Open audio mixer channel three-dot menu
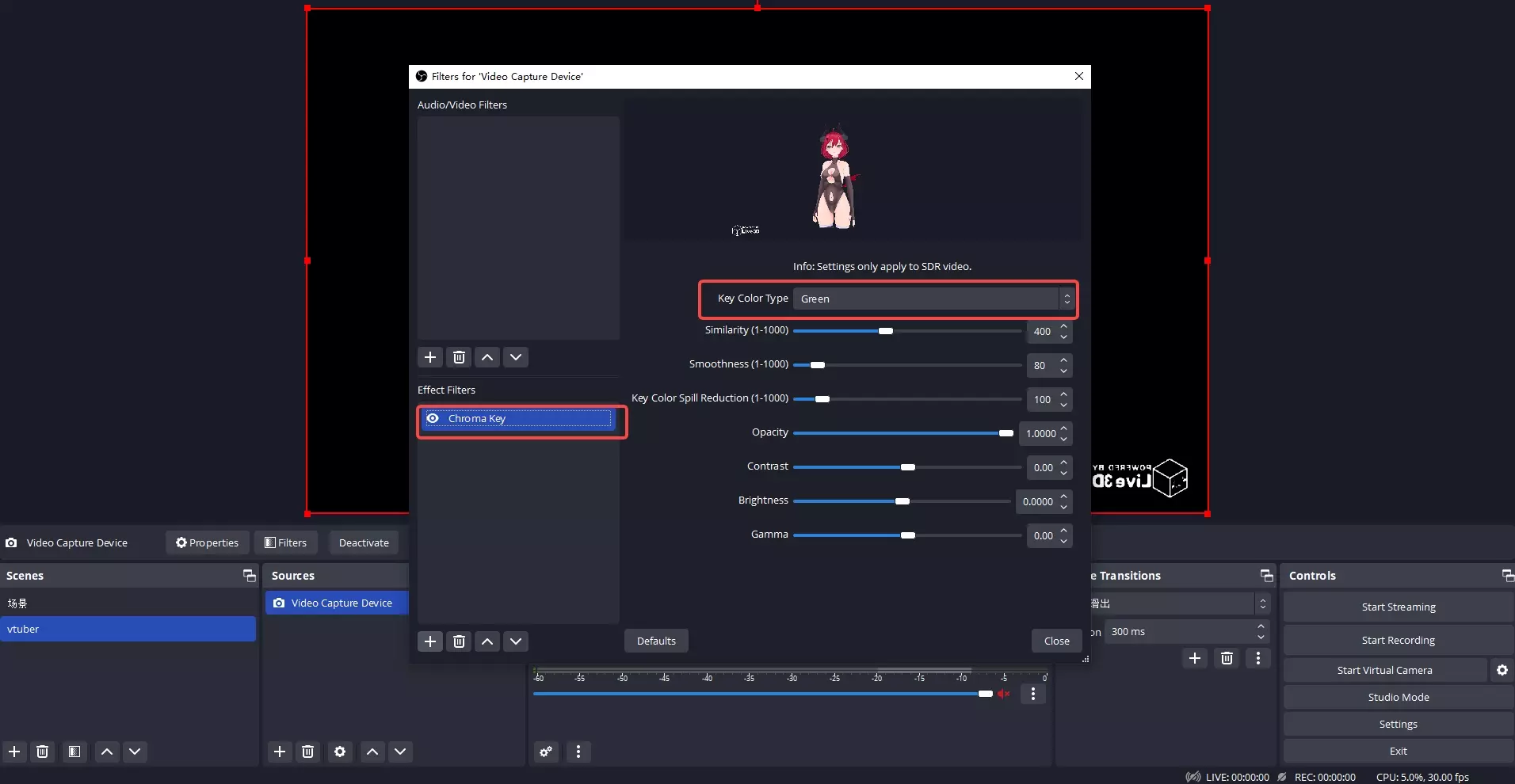The image size is (1515, 784). [1032, 694]
